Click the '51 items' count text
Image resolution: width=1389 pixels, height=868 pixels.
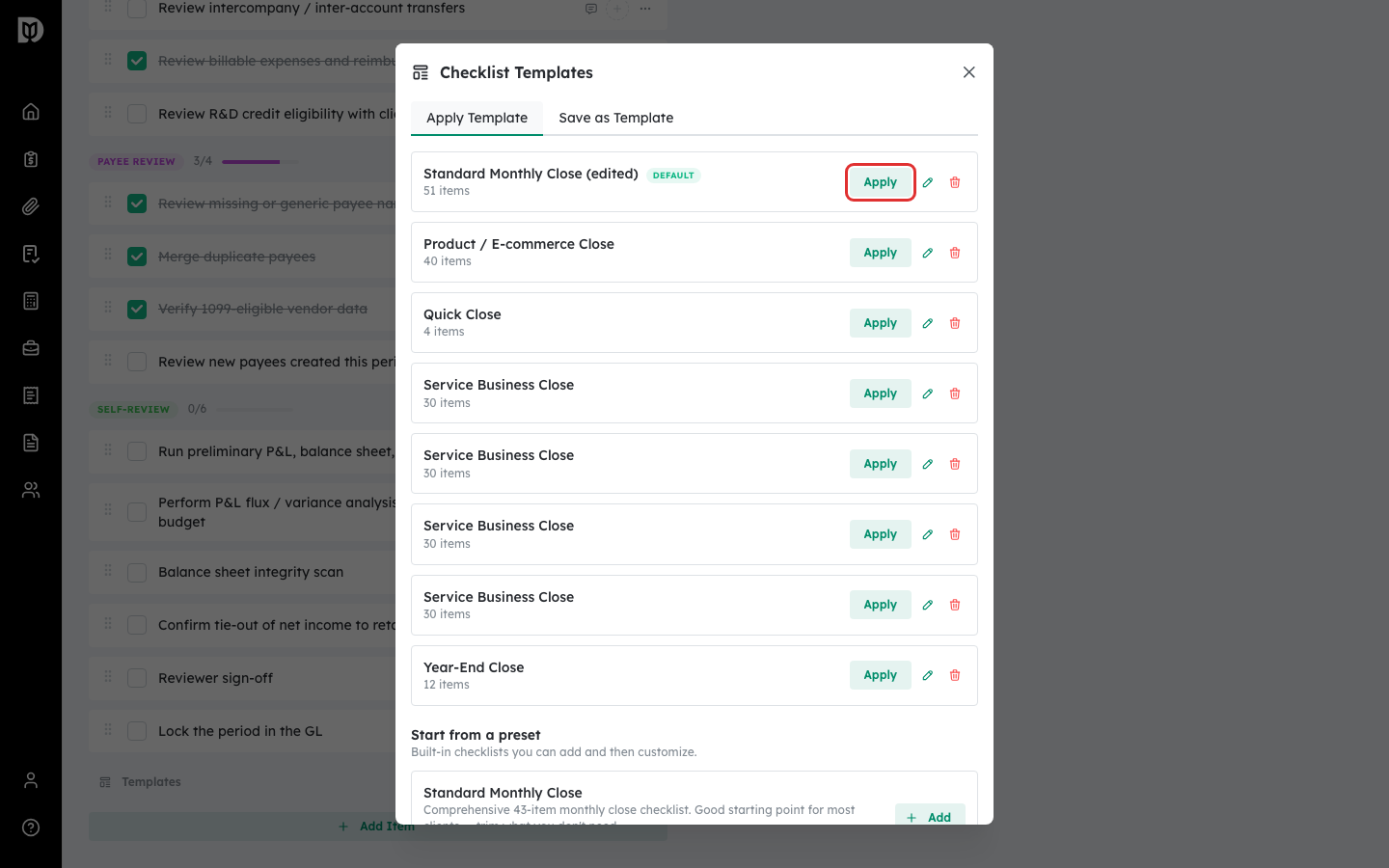point(447,191)
